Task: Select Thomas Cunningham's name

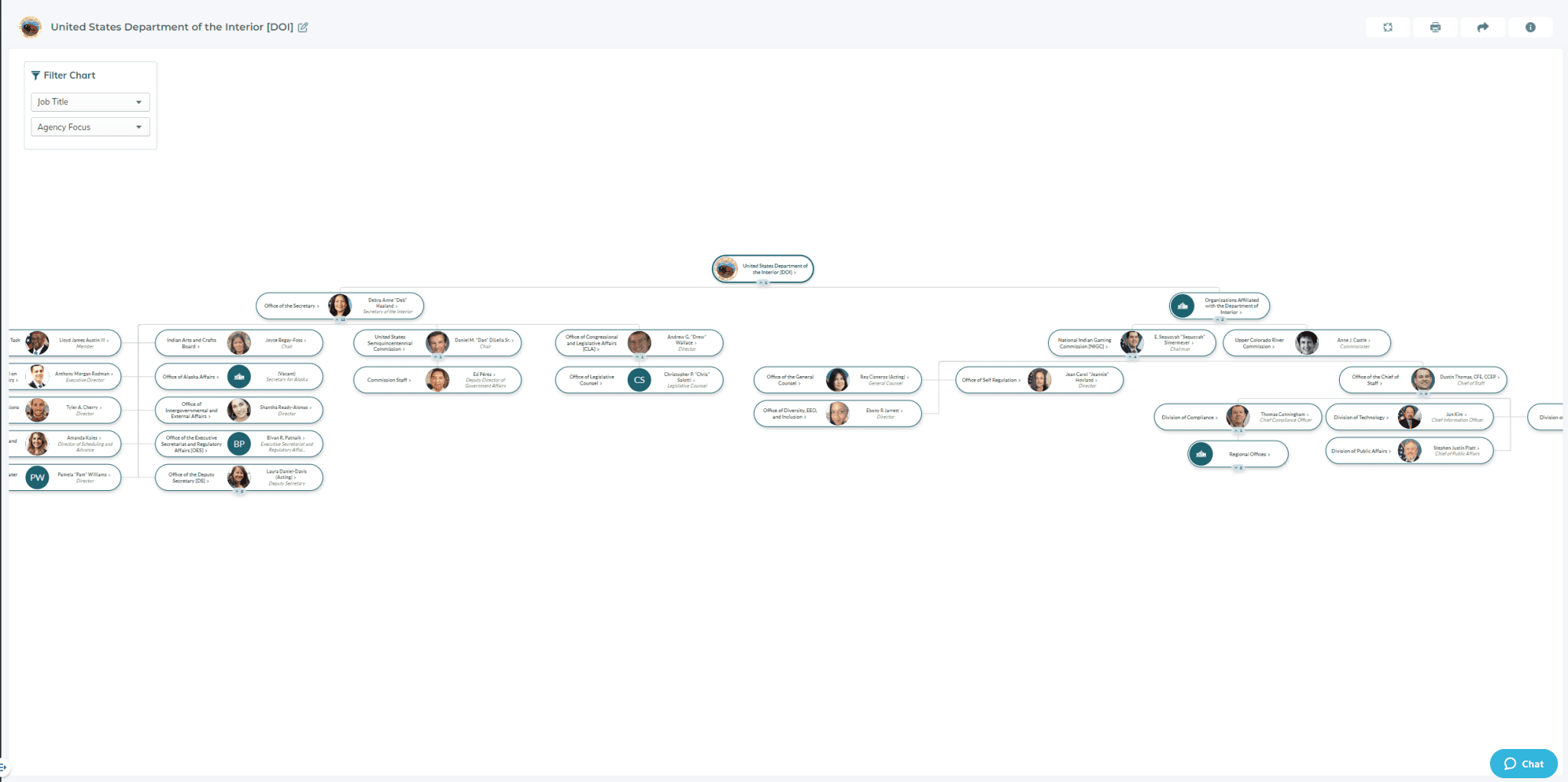Action: [1285, 414]
